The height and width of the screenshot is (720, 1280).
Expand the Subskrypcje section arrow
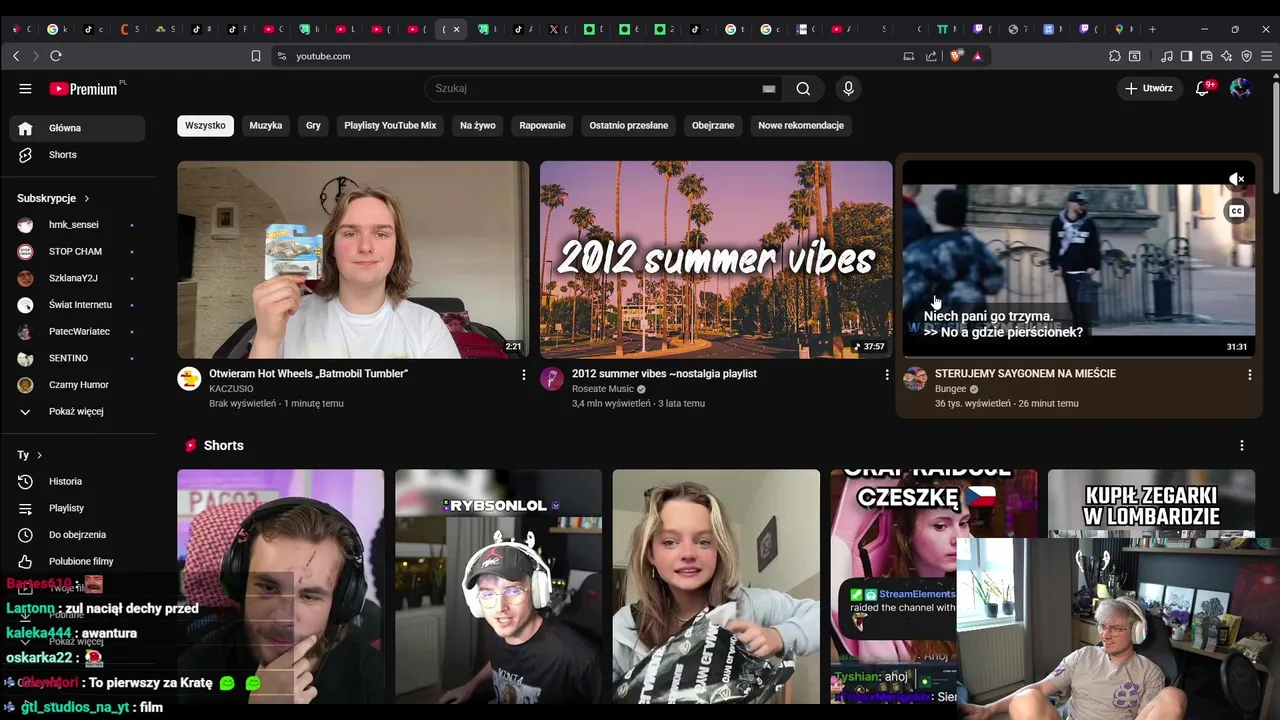click(87, 198)
